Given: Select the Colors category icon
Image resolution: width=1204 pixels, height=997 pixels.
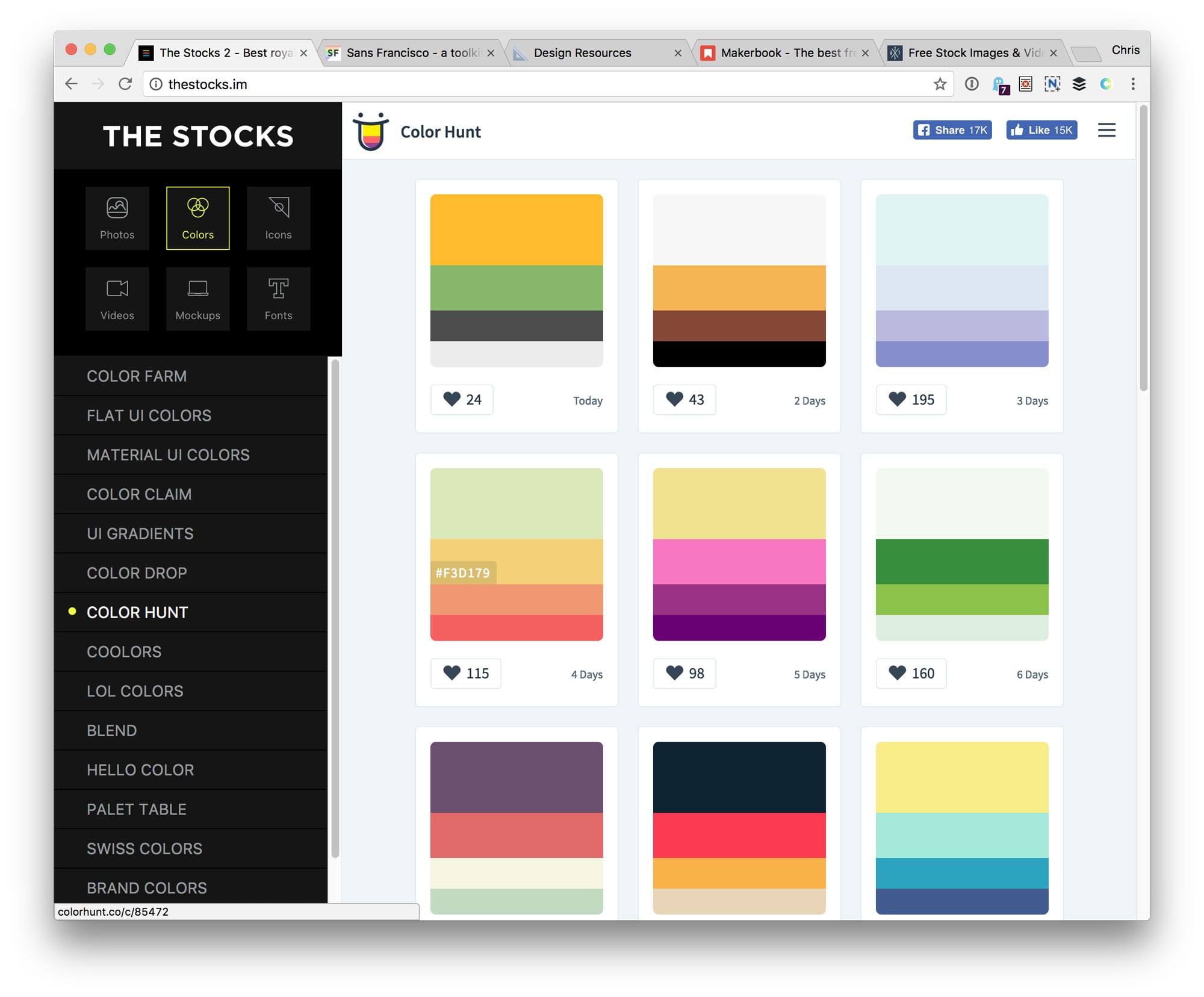Looking at the screenshot, I should [x=197, y=218].
